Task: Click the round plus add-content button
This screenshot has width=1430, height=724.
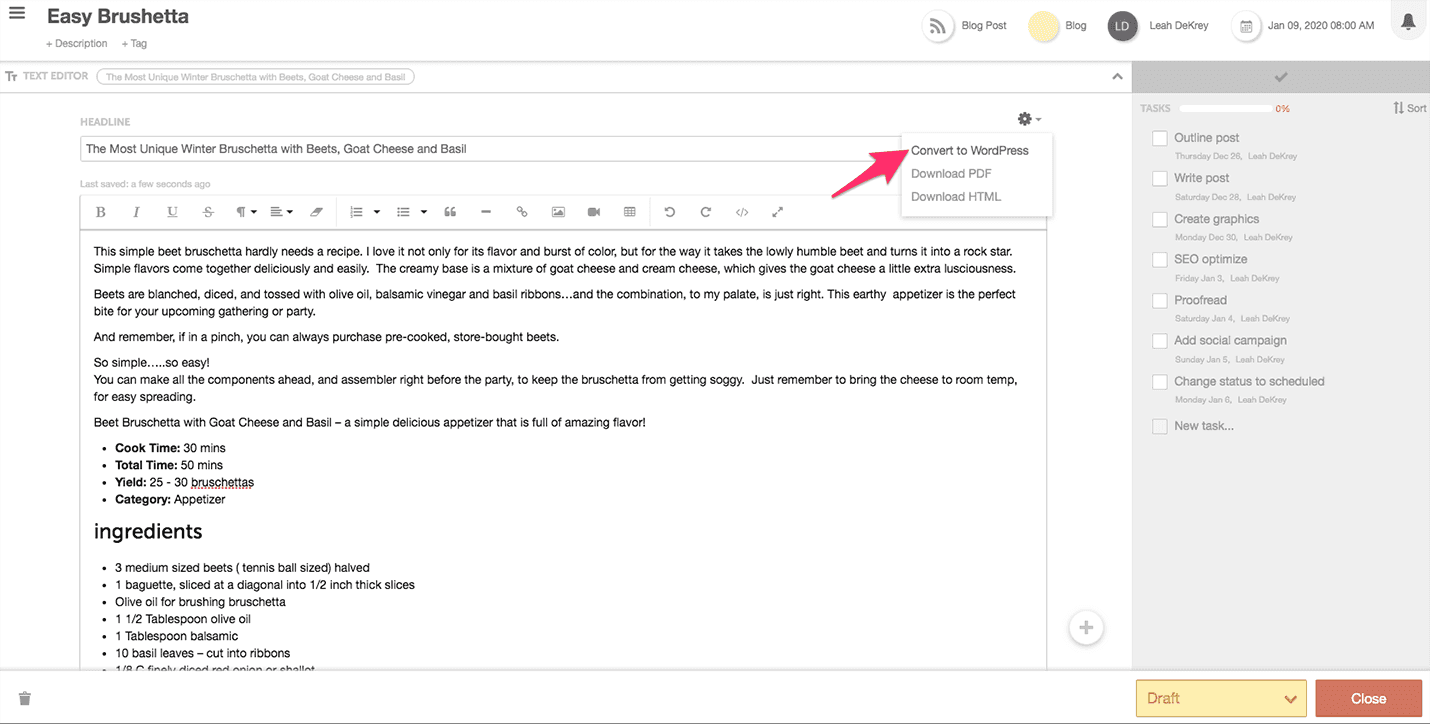Action: coord(1086,628)
